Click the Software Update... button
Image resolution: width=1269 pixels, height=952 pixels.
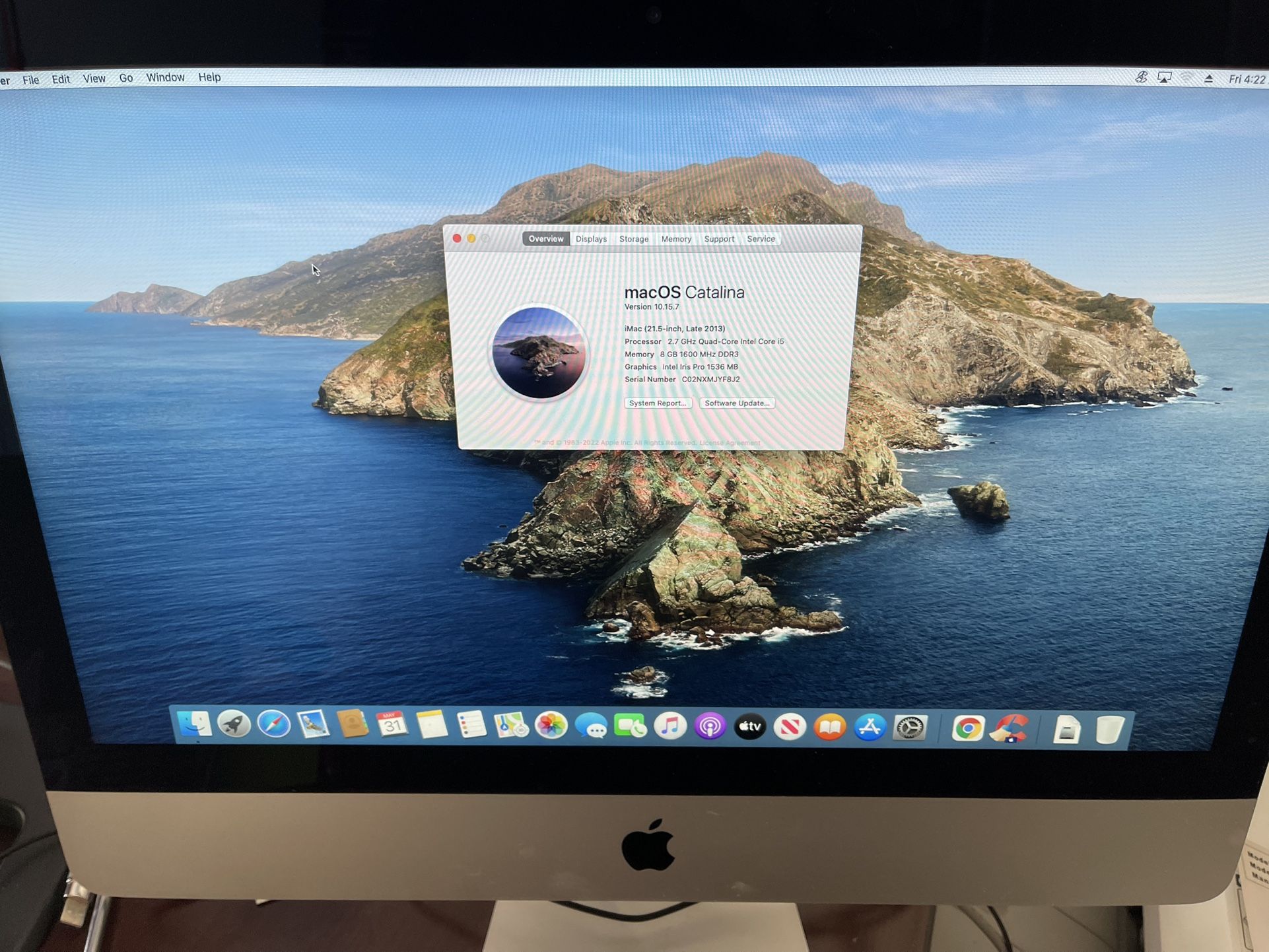[737, 403]
